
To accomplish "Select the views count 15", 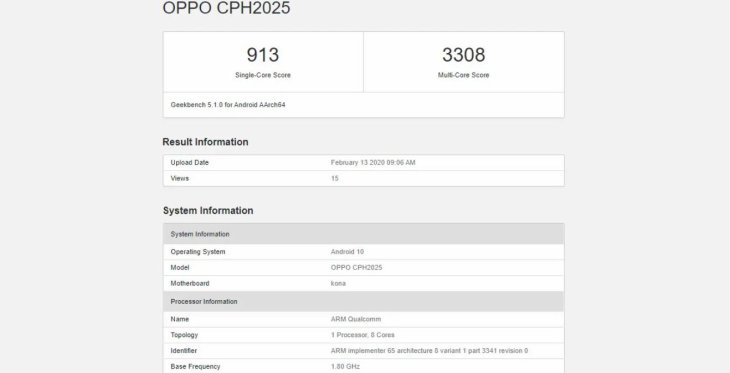I will click(x=335, y=178).
